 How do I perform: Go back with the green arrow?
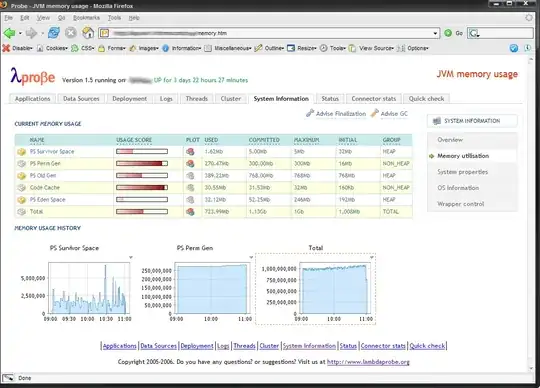(9, 33)
